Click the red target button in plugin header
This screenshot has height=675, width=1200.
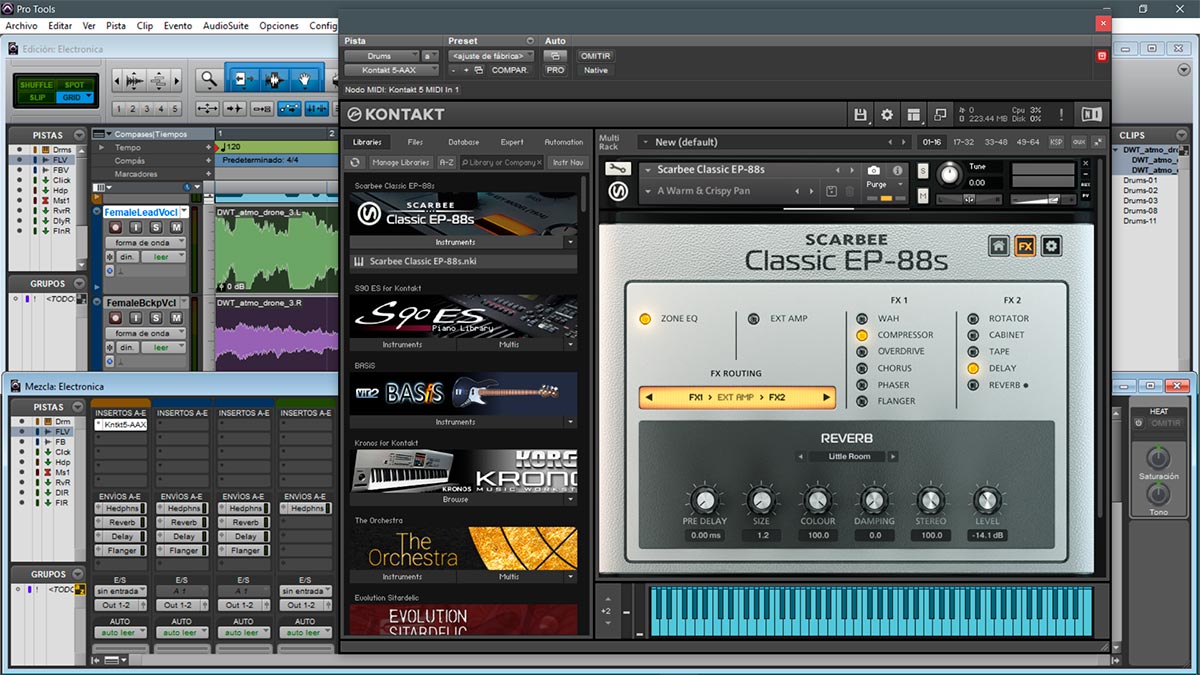pos(1102,56)
